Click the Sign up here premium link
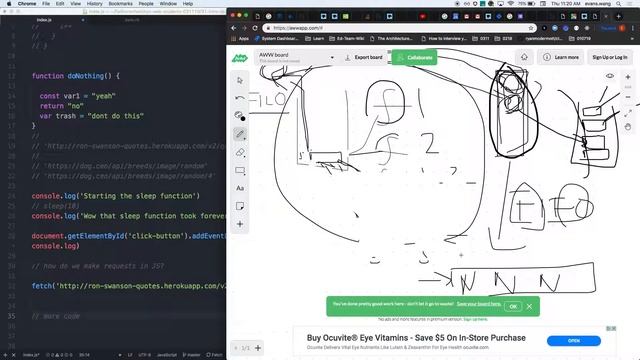 coord(476,319)
